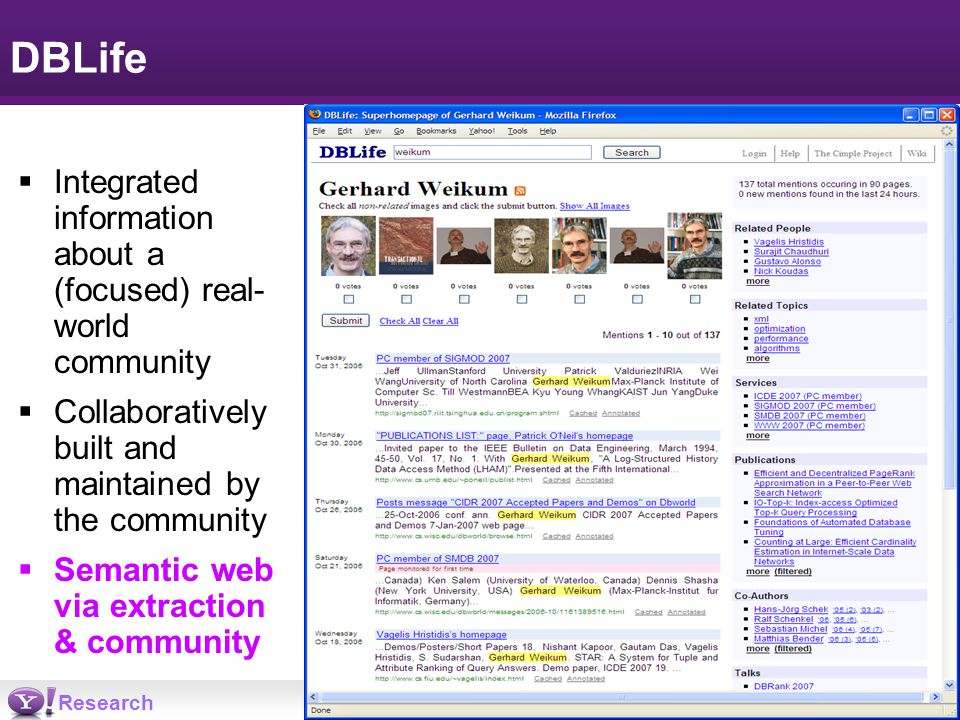
Task: Open Cached link for SIGMOD 2007 mention
Action: (x=583, y=413)
